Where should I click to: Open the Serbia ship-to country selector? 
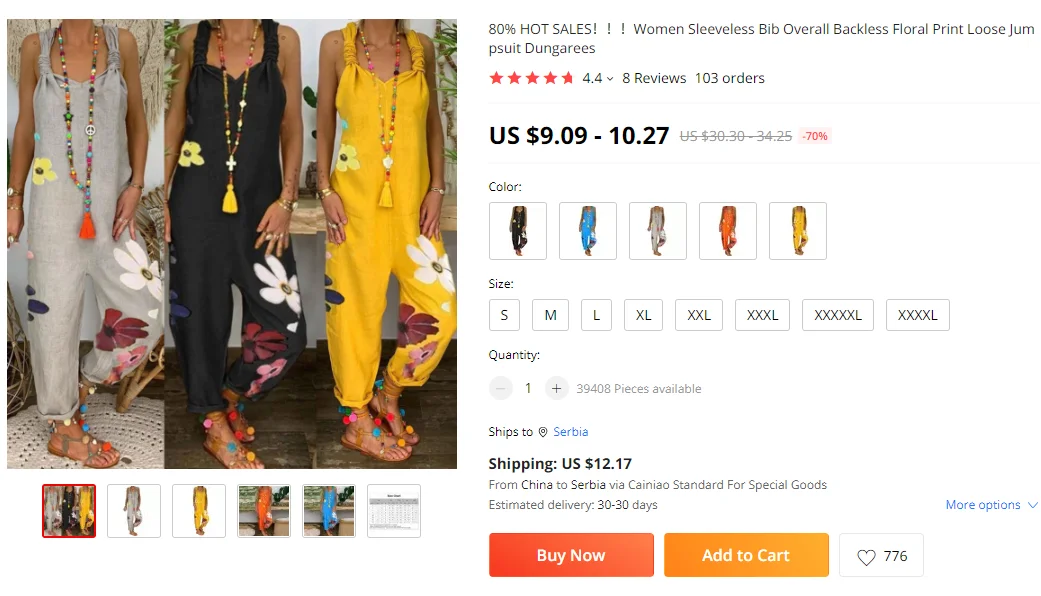click(x=570, y=432)
